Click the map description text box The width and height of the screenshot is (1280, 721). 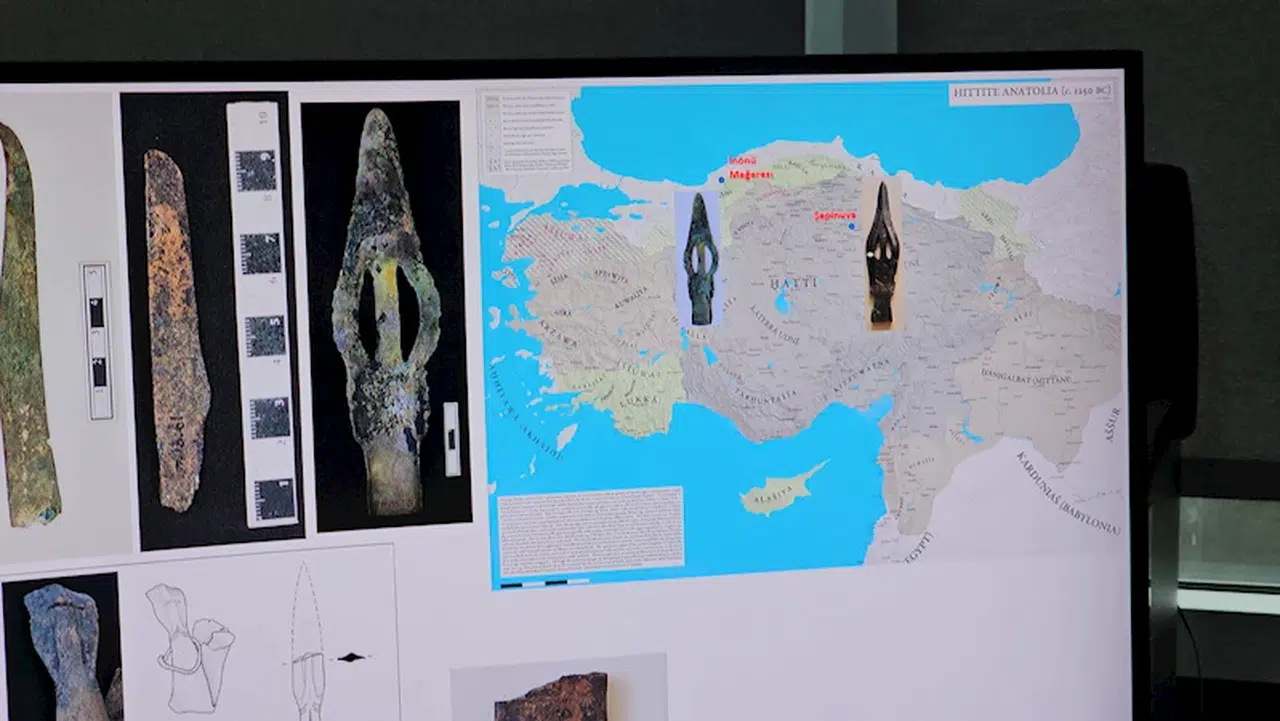click(590, 530)
